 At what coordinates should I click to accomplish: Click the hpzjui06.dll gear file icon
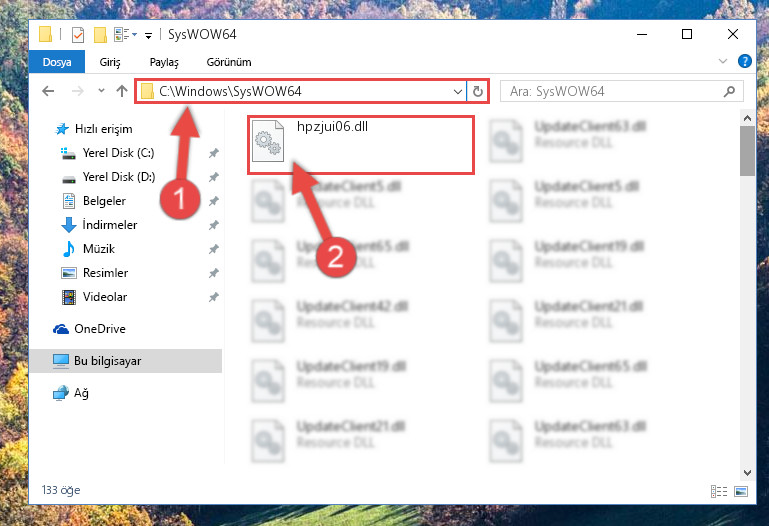tap(268, 141)
